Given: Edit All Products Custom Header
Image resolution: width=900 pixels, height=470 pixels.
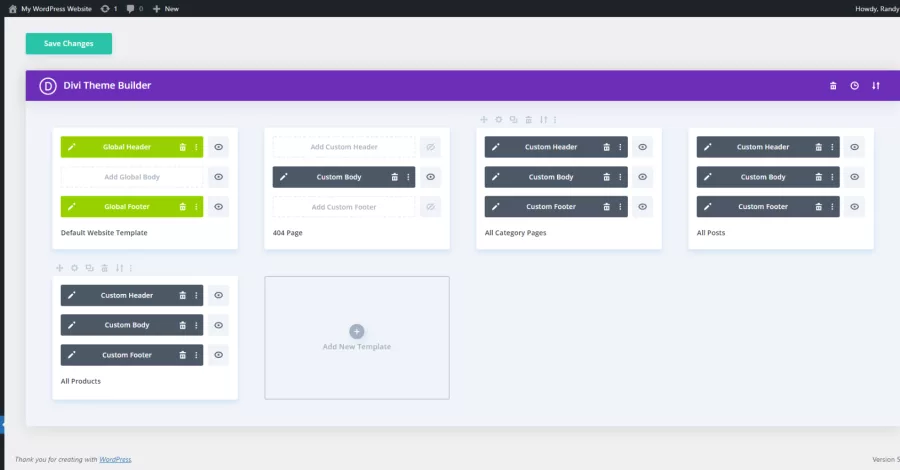Looking at the screenshot, I should (72, 295).
